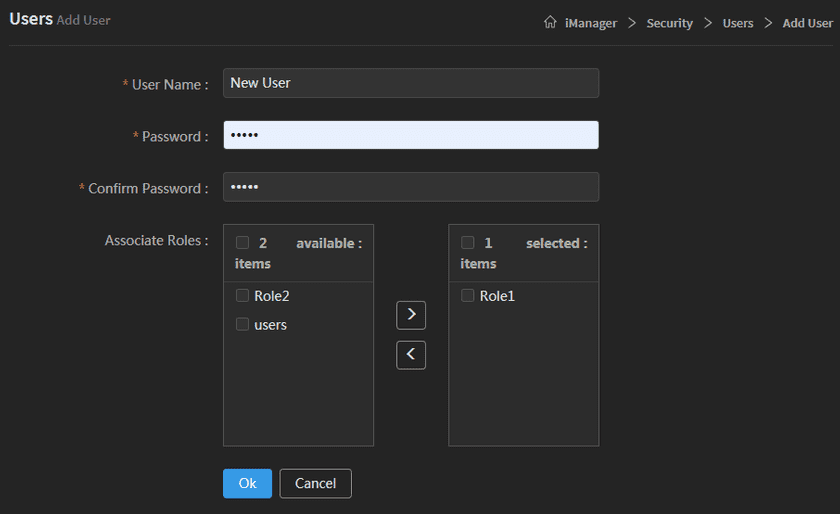Select the Role2 label in available list
This screenshot has height=514, width=840.
(271, 296)
